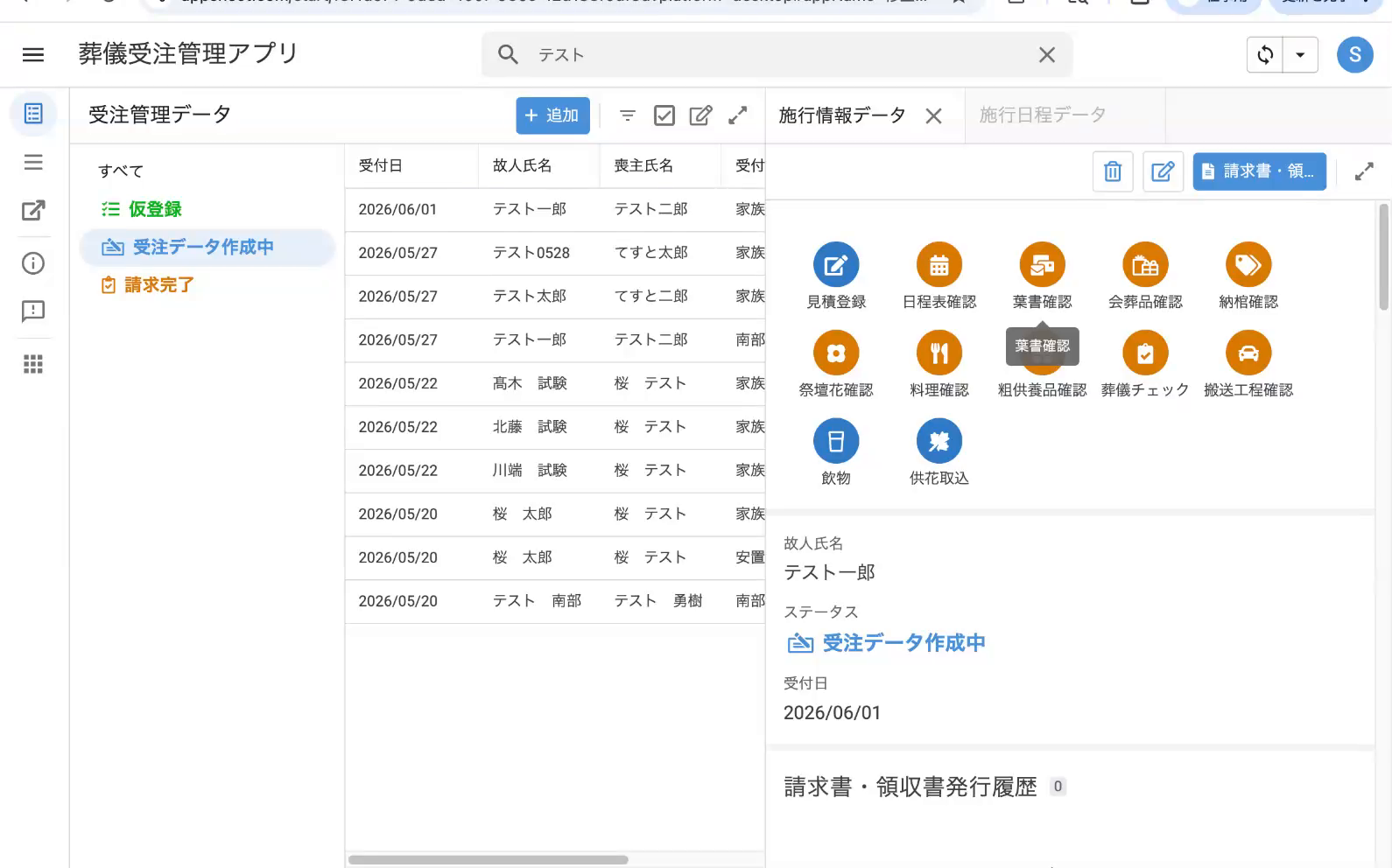The width and height of the screenshot is (1392, 868).
Task: Click the sync refresh icon
Action: tap(1265, 55)
